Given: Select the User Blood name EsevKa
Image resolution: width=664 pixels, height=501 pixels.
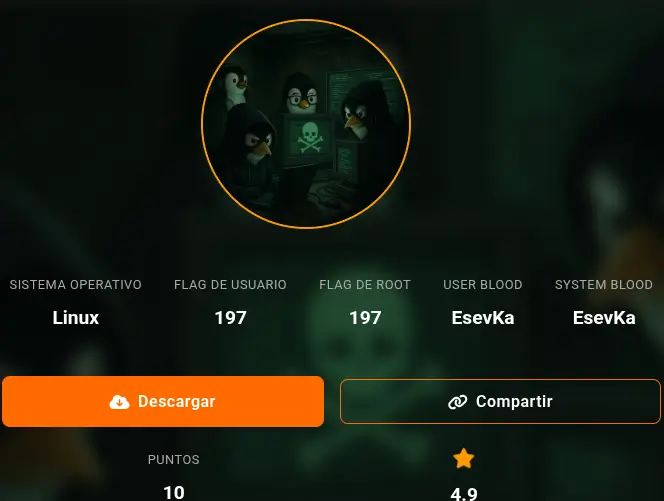Looking at the screenshot, I should [x=483, y=318].
